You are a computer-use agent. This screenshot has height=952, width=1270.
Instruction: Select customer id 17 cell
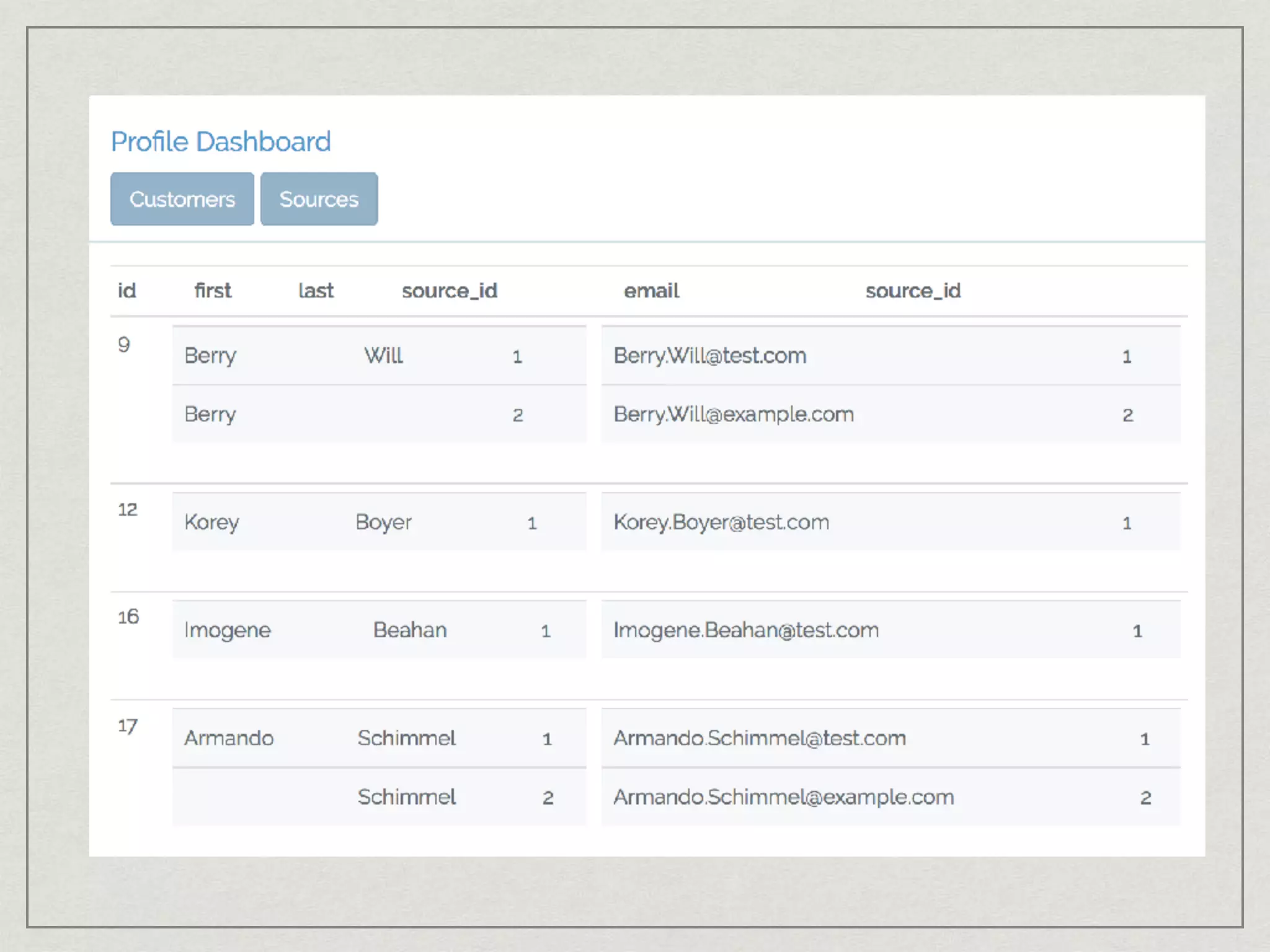pos(128,726)
